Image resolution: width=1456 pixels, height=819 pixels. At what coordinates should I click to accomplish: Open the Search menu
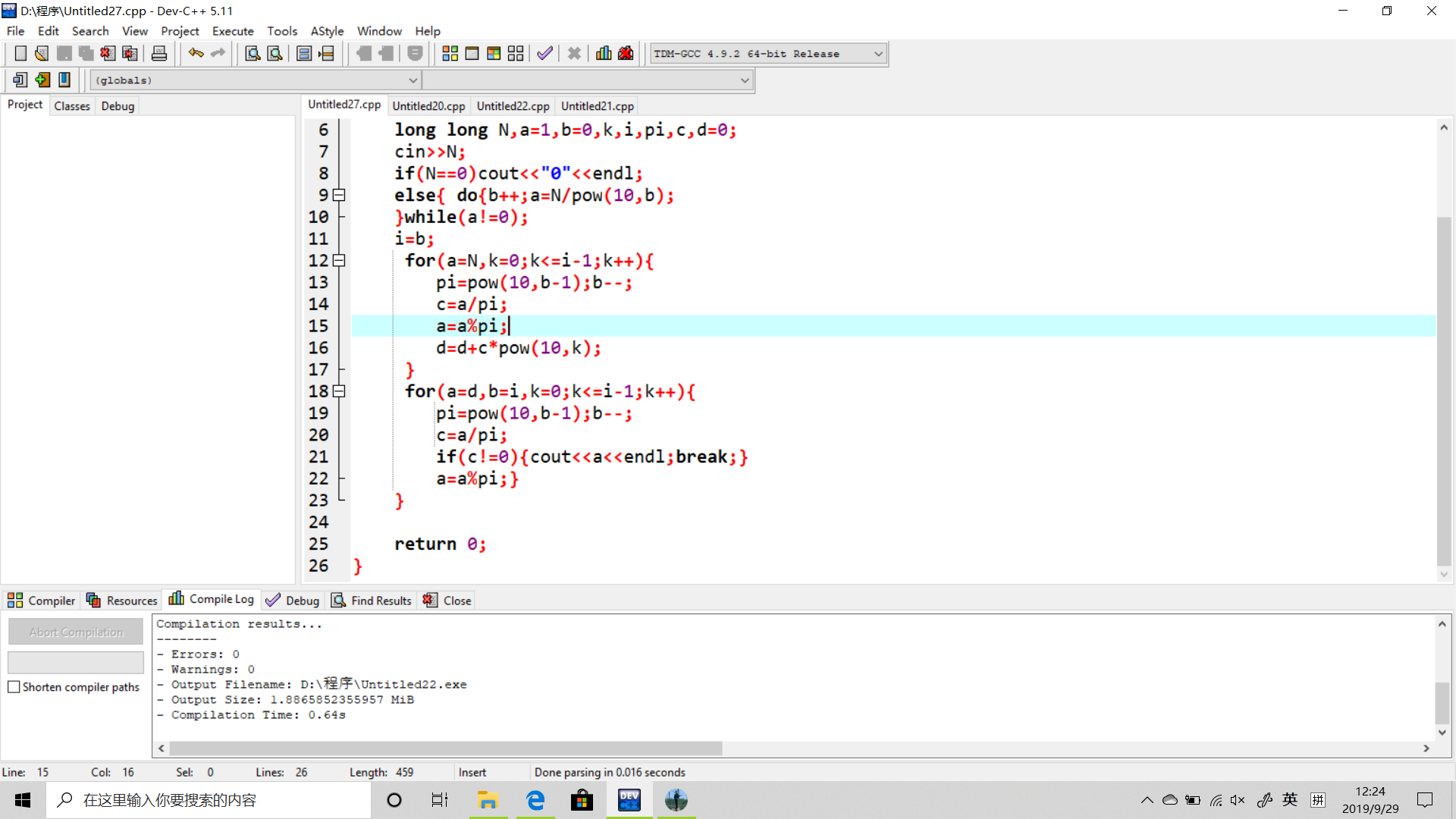coord(90,31)
